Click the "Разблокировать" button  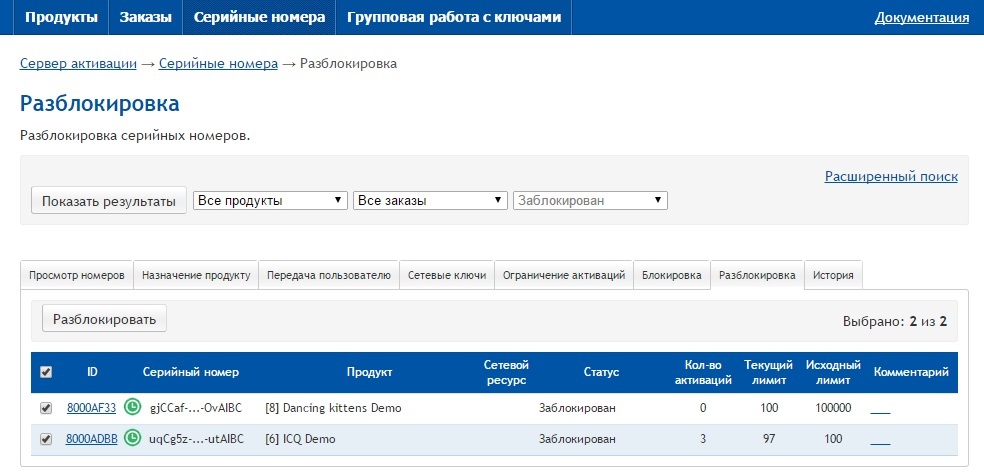[104, 319]
